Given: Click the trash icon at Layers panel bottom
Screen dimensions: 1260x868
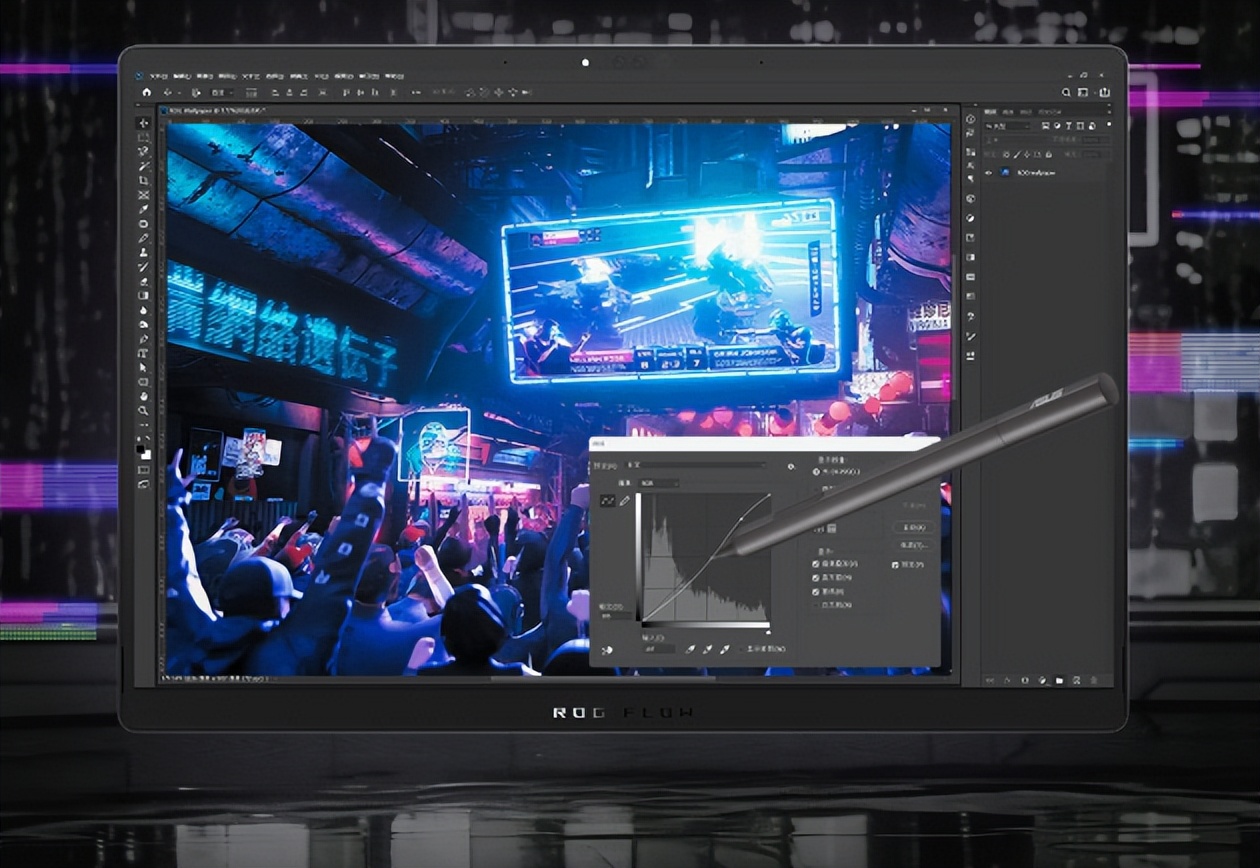Looking at the screenshot, I should (1094, 680).
